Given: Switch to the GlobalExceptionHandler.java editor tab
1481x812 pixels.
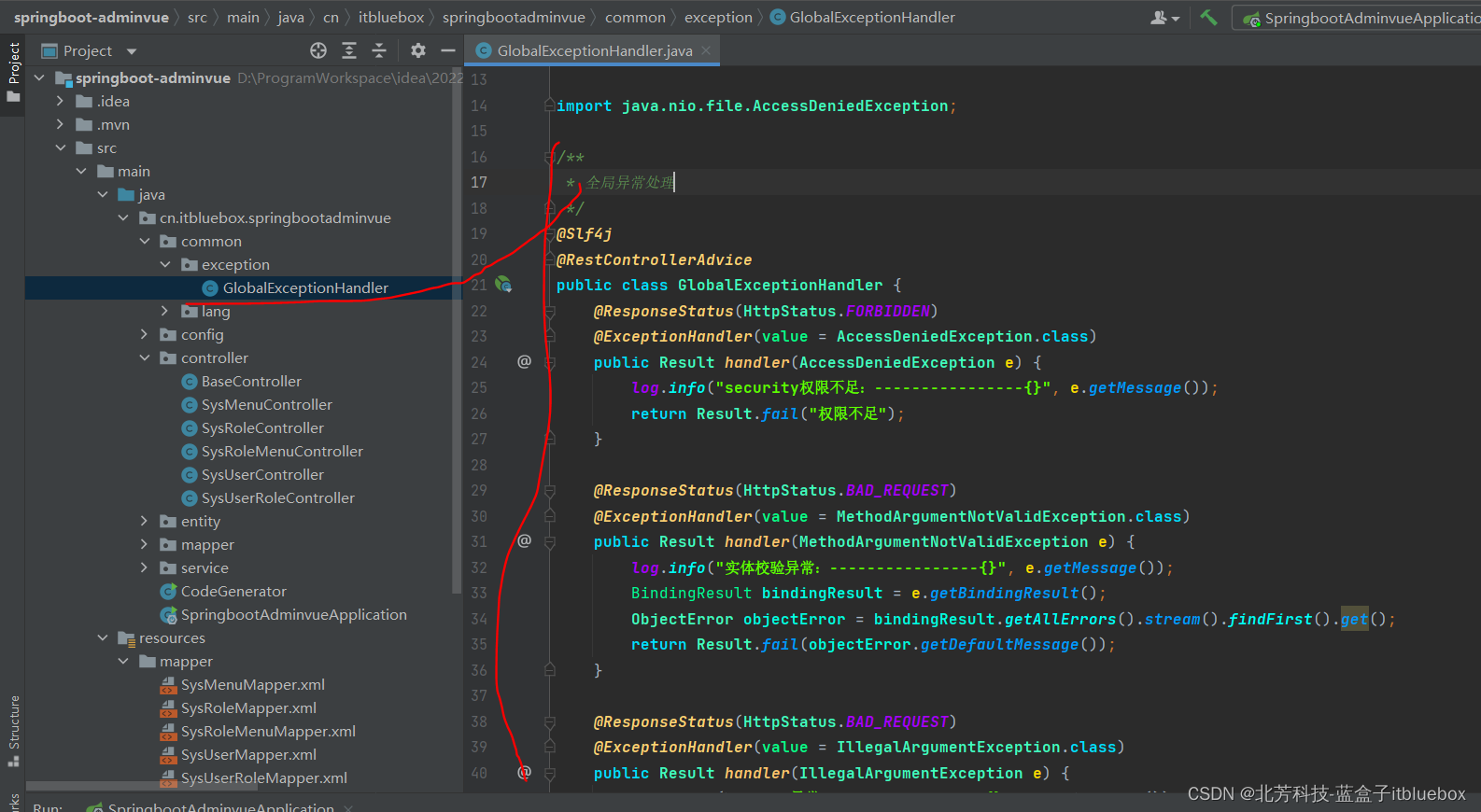Looking at the screenshot, I should coord(594,50).
